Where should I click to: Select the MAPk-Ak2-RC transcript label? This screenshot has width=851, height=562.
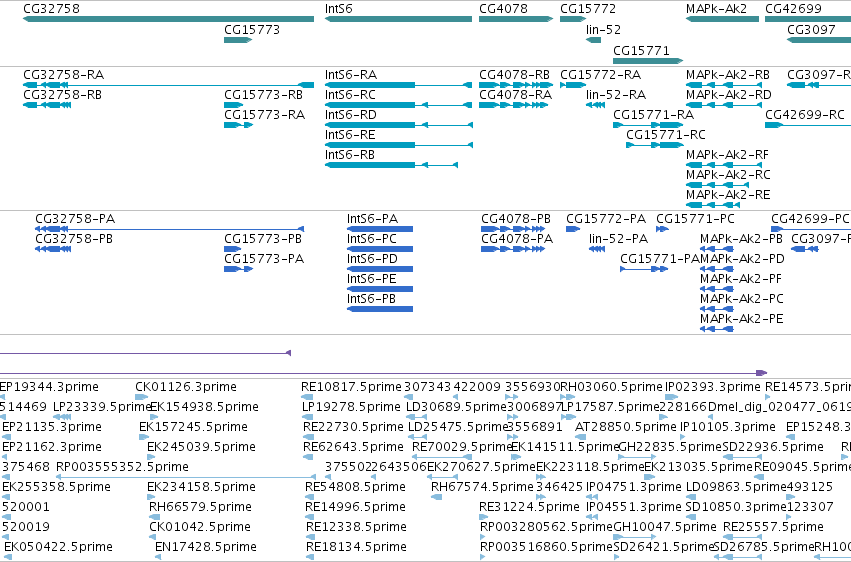728,175
